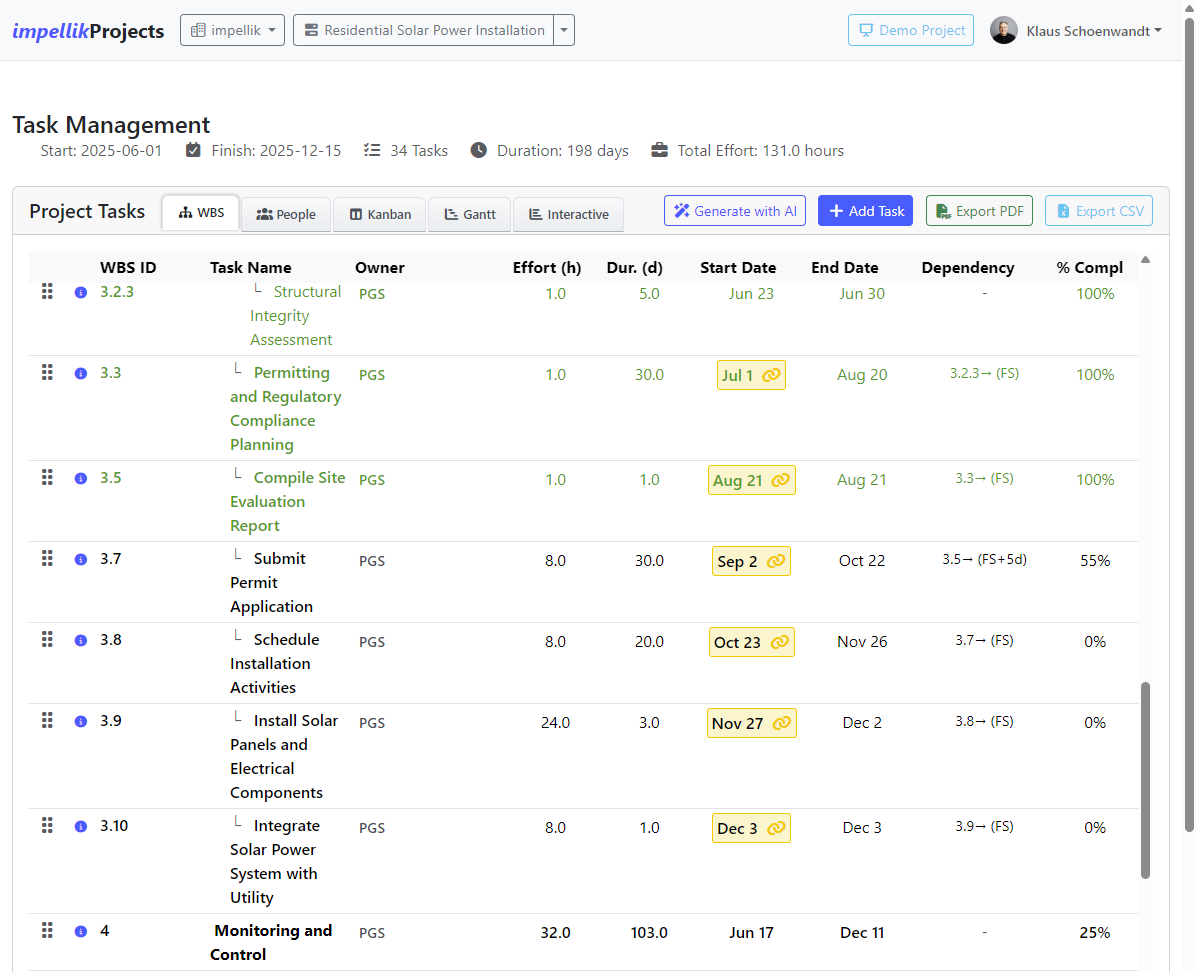The height and width of the screenshot is (972, 1196).
Task: Click the impellikProjects logo
Action: 88,31
